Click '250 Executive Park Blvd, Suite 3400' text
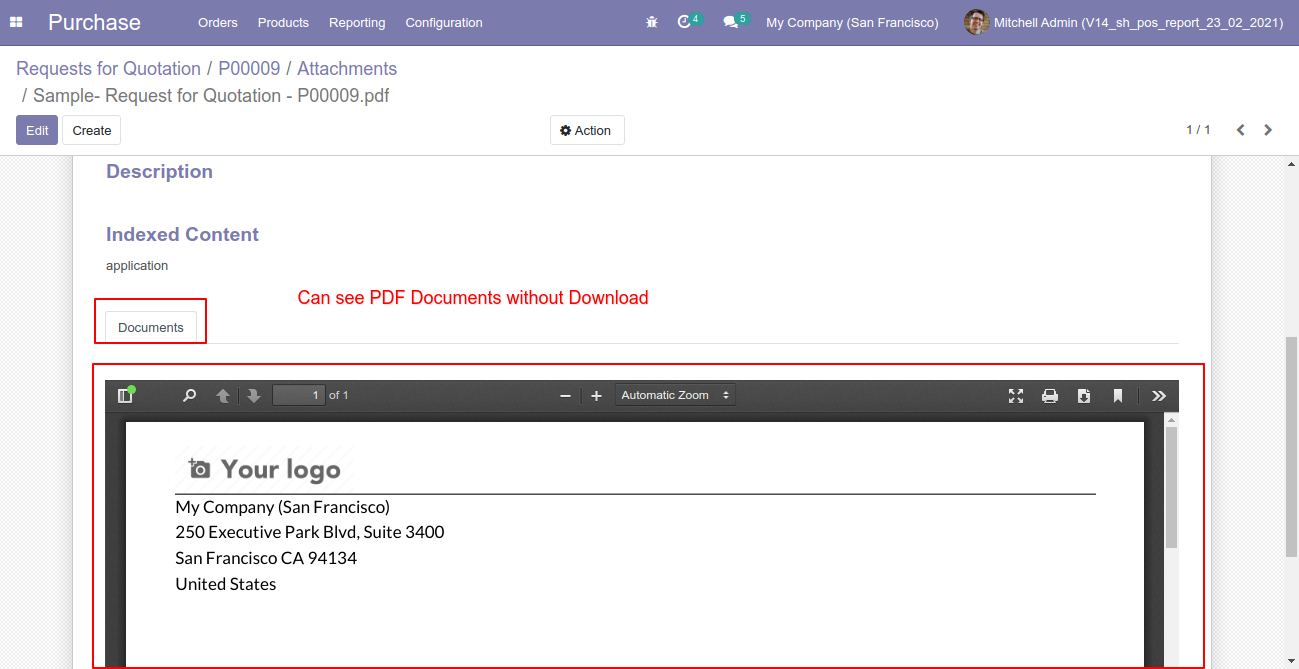The width and height of the screenshot is (1299, 669). [x=310, y=532]
